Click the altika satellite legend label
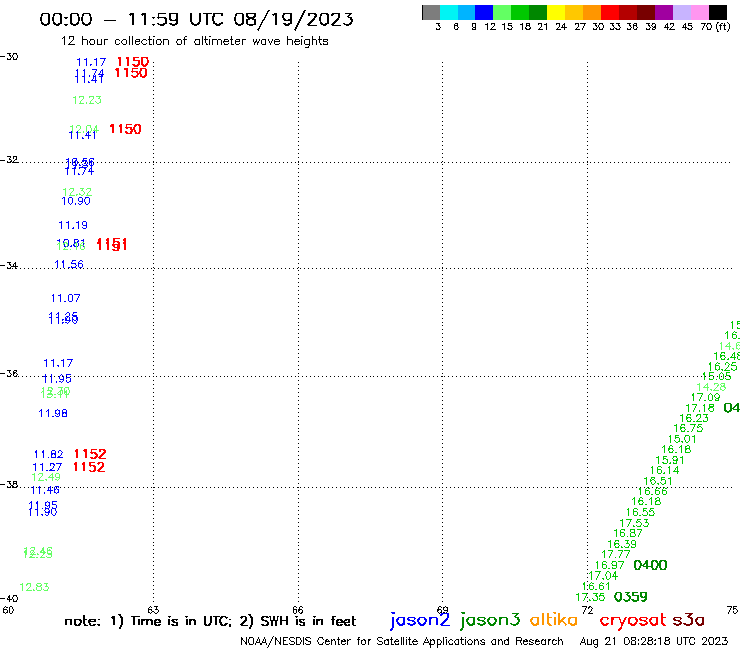The height and width of the screenshot is (650, 740). [554, 620]
